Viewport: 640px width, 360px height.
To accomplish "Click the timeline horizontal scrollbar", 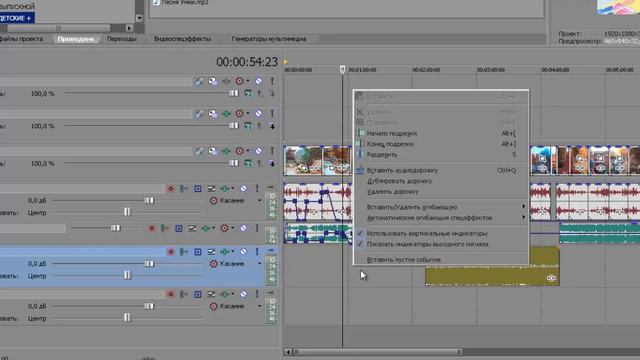I will [x=378, y=351].
